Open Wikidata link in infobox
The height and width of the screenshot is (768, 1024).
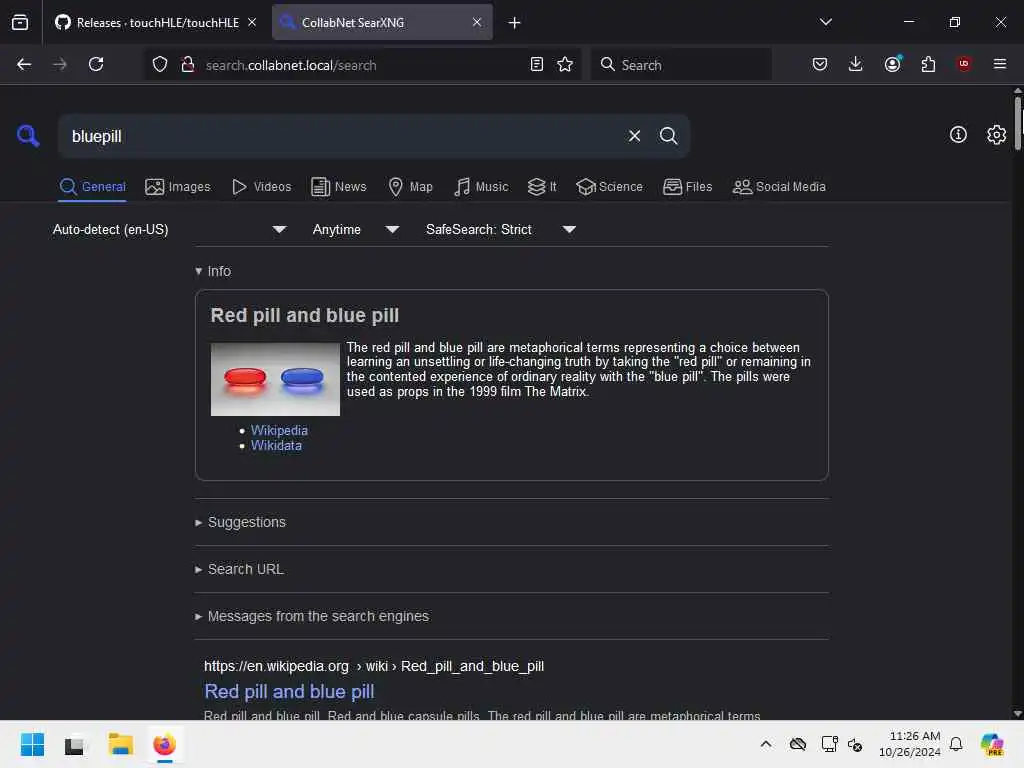tap(276, 445)
